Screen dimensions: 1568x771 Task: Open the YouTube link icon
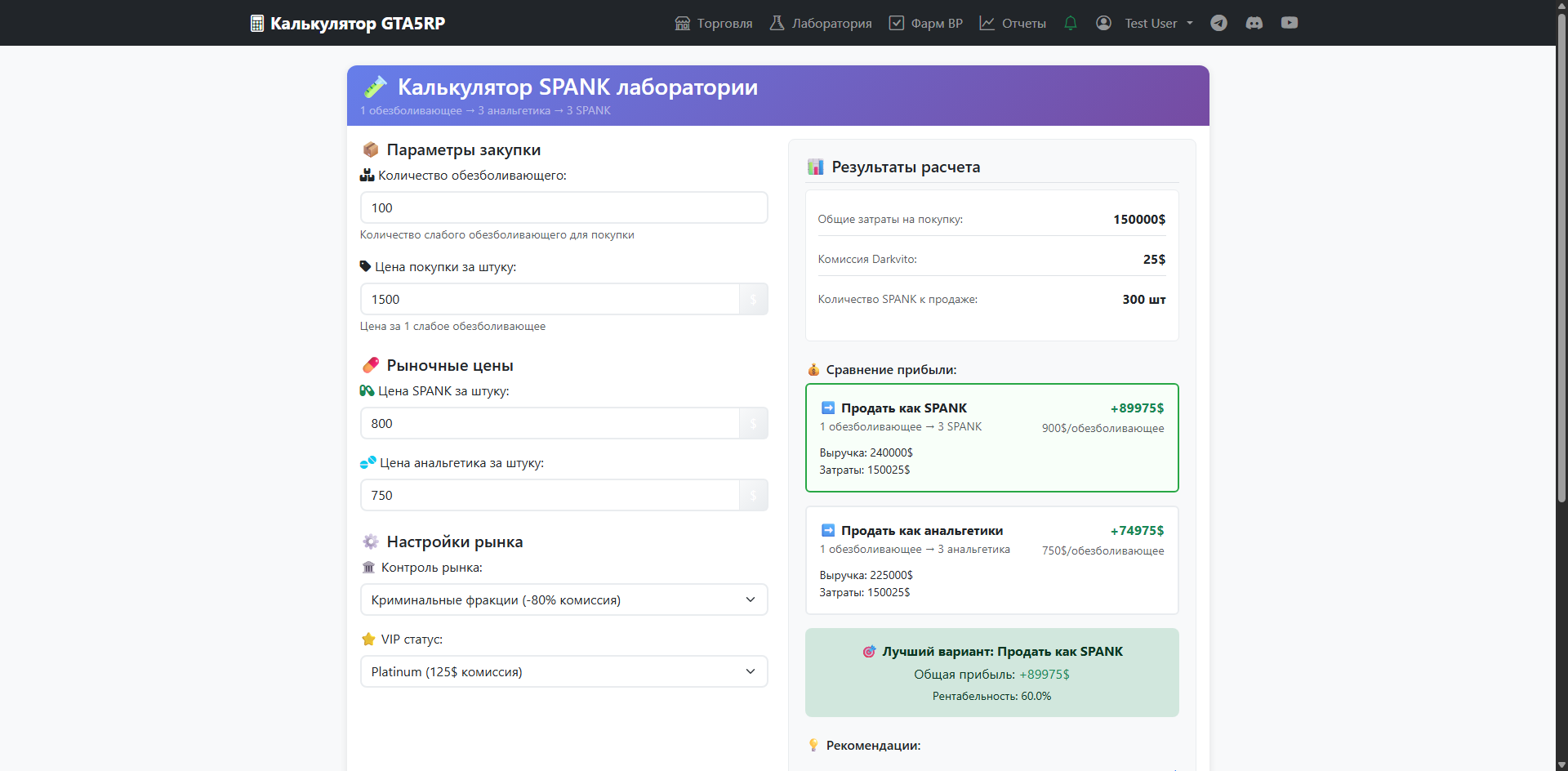pos(1290,23)
